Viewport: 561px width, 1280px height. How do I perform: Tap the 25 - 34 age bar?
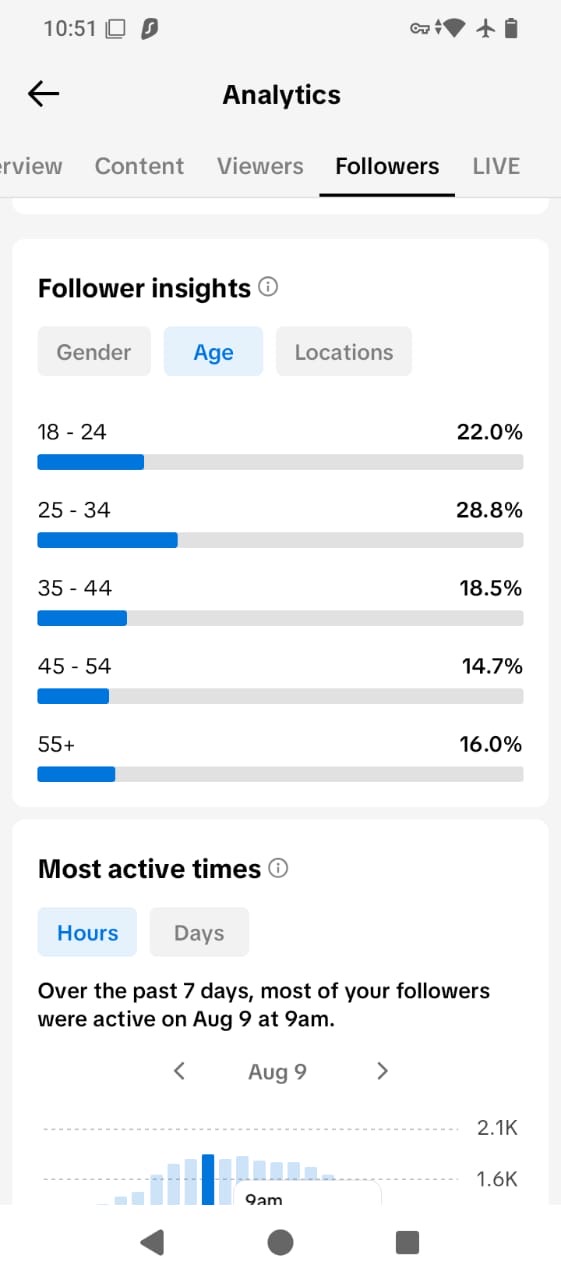tap(280, 540)
